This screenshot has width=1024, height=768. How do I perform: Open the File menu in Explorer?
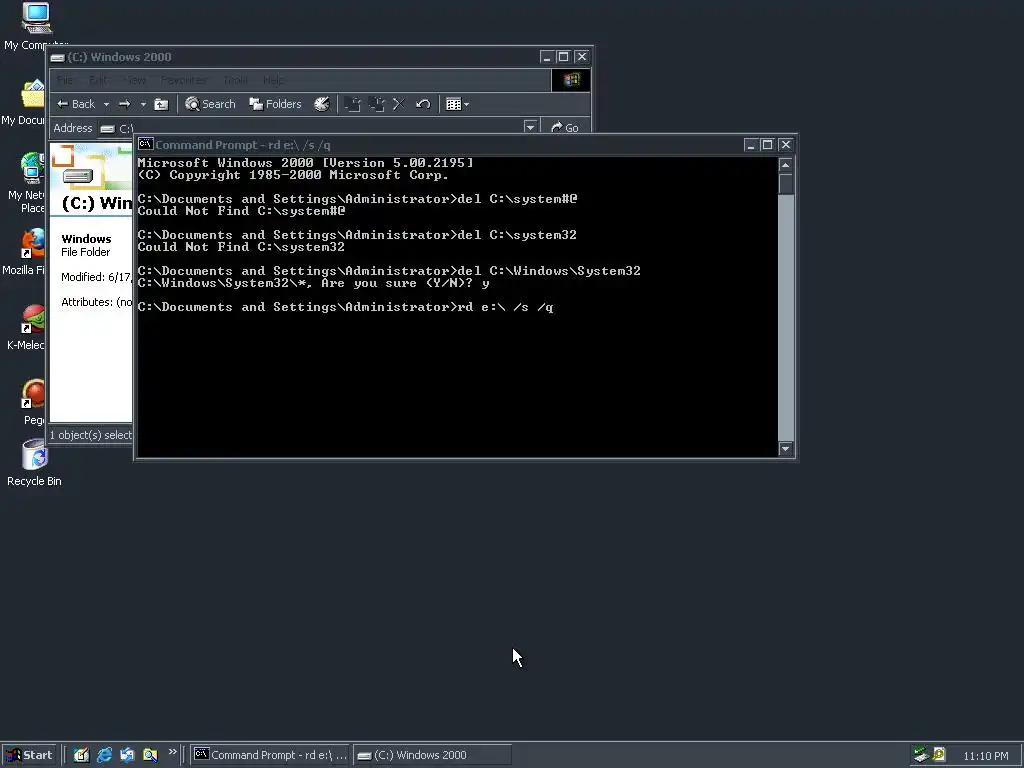[65, 80]
